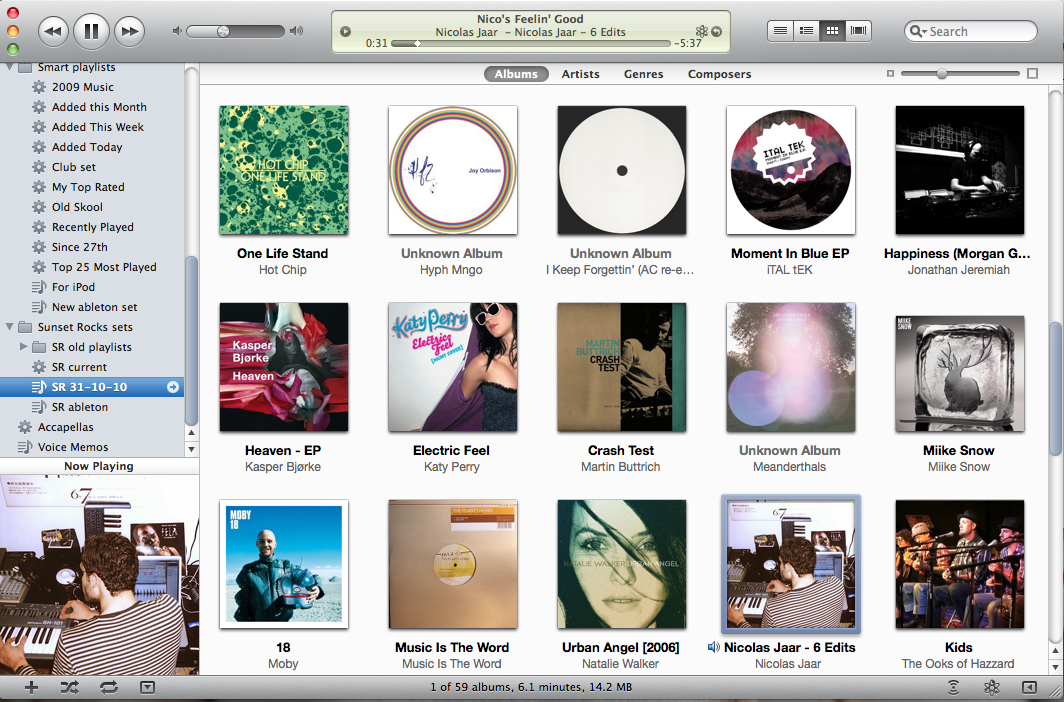Toggle repeat mode in bottom bar
This screenshot has height=702, width=1064.
[x=109, y=688]
